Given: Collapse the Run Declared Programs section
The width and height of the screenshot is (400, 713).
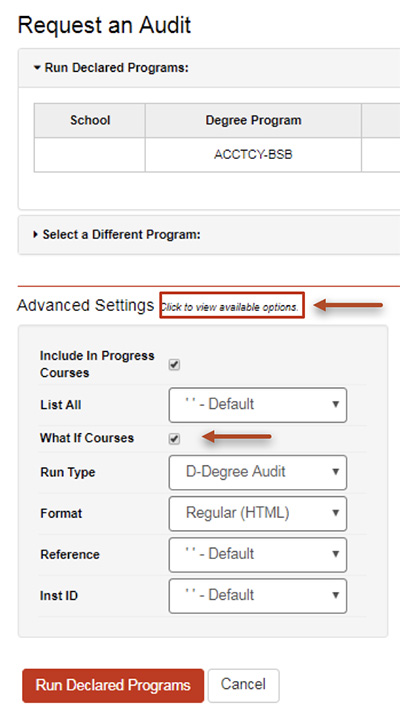Looking at the screenshot, I should pos(111,68).
